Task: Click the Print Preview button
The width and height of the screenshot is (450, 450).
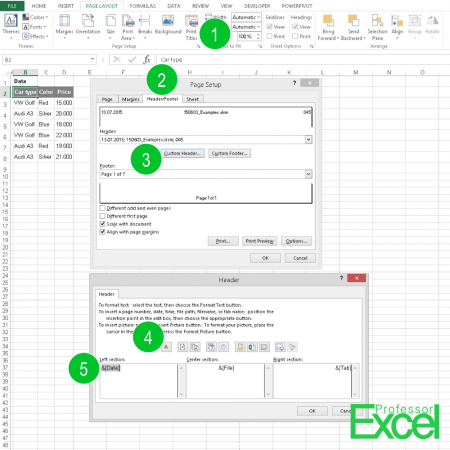Action: 259,241
